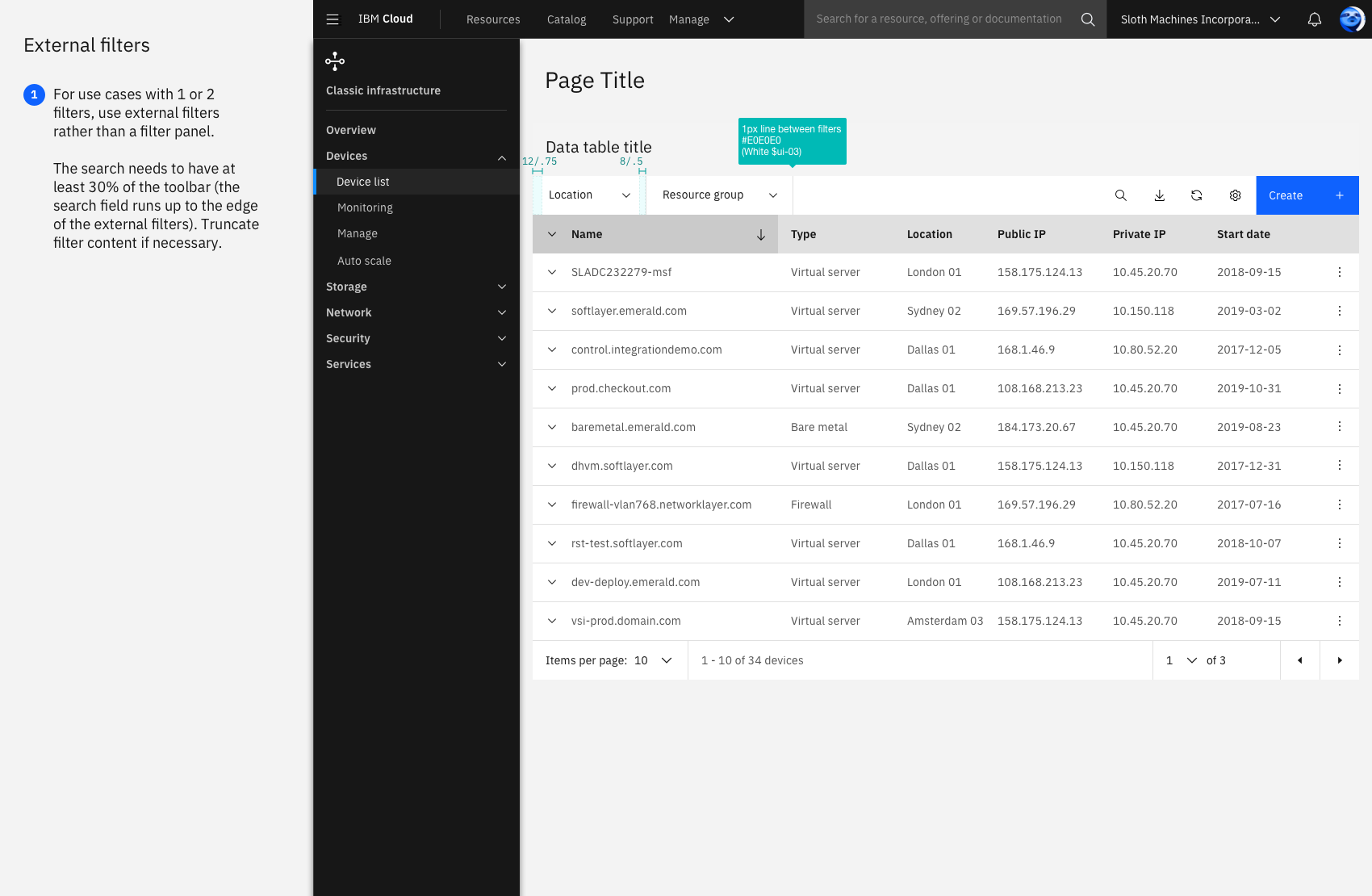Select Monitoring in the sidebar
The height and width of the screenshot is (896, 1372).
point(365,207)
